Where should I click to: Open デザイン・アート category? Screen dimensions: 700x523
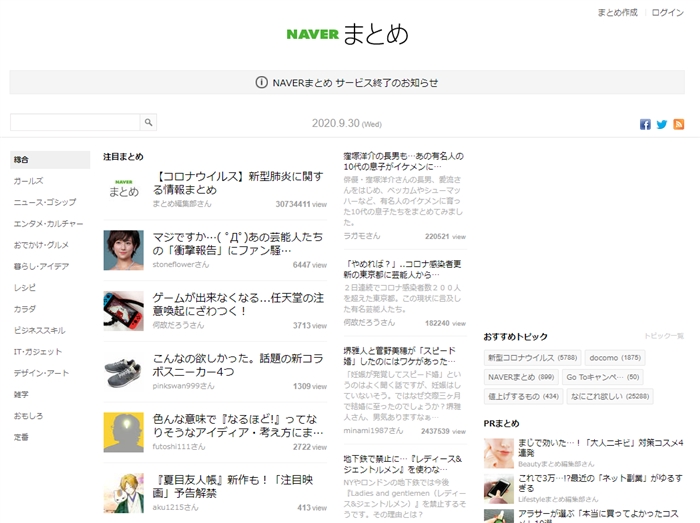click(41, 373)
